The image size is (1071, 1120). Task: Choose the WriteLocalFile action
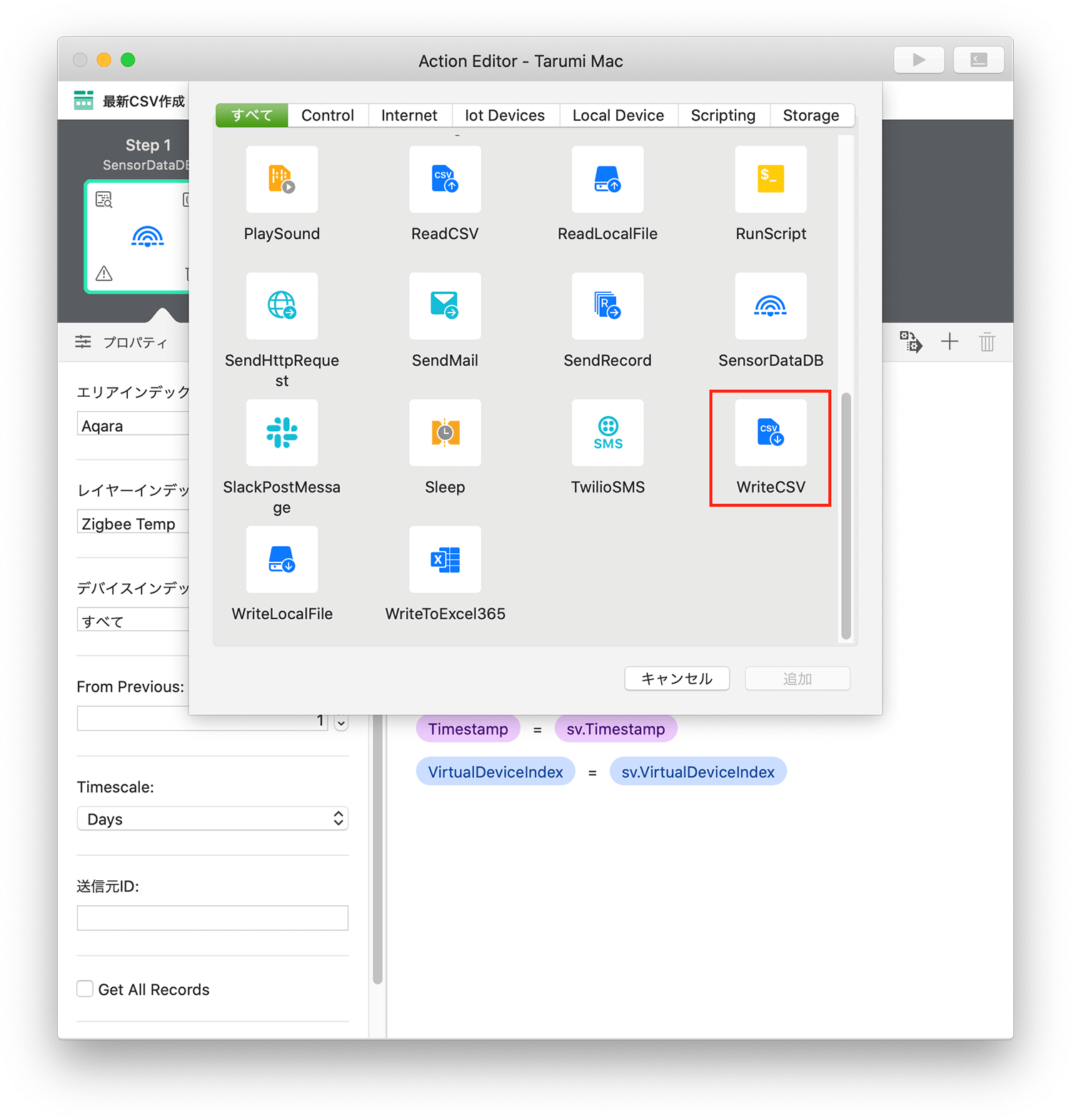(x=282, y=559)
